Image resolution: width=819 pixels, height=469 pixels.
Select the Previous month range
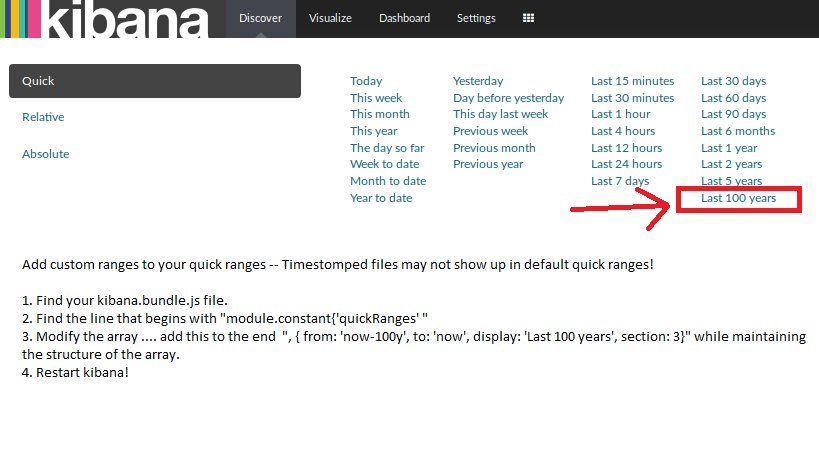494,148
